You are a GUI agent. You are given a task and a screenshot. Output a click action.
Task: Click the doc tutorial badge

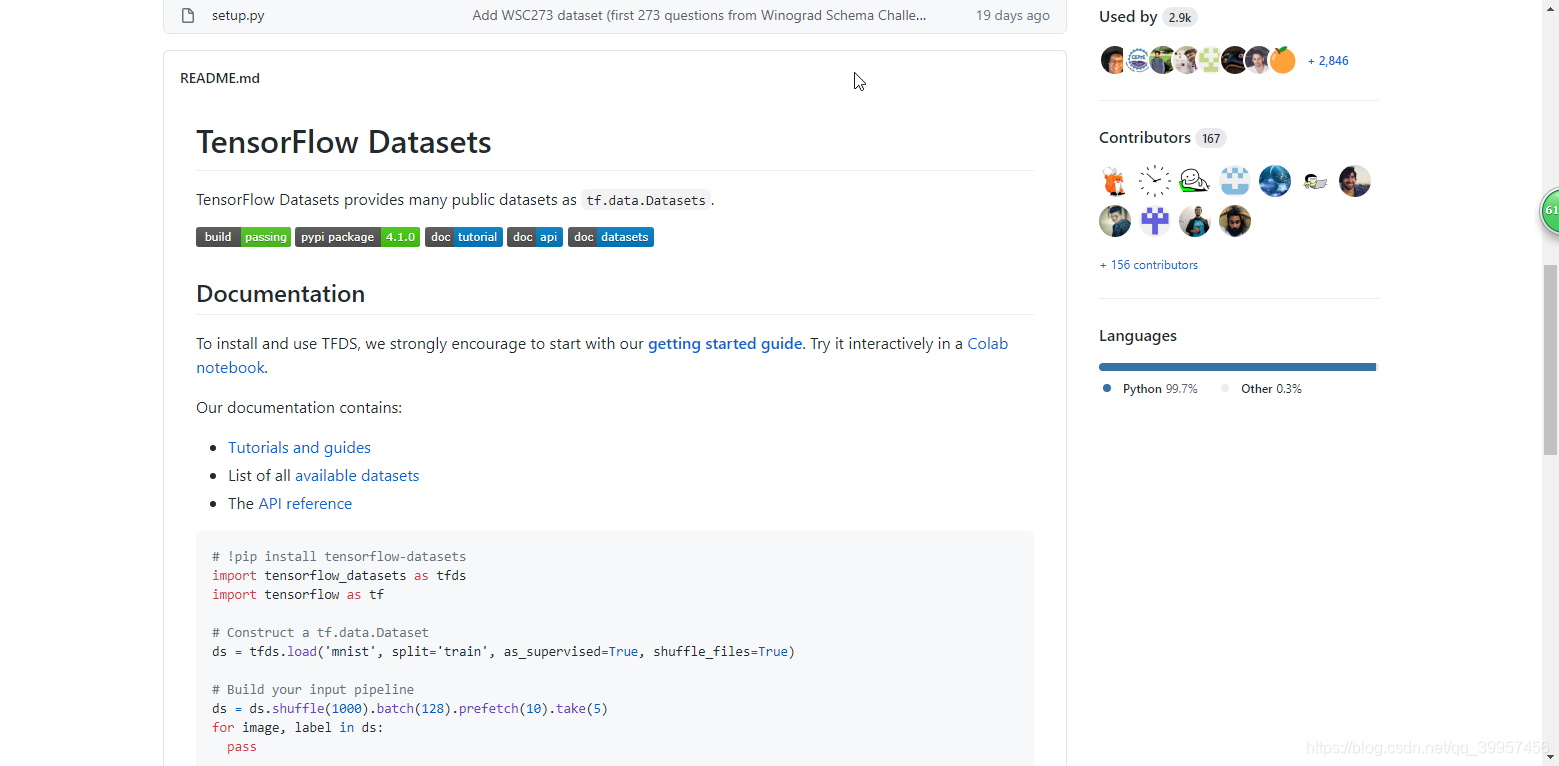coord(464,237)
